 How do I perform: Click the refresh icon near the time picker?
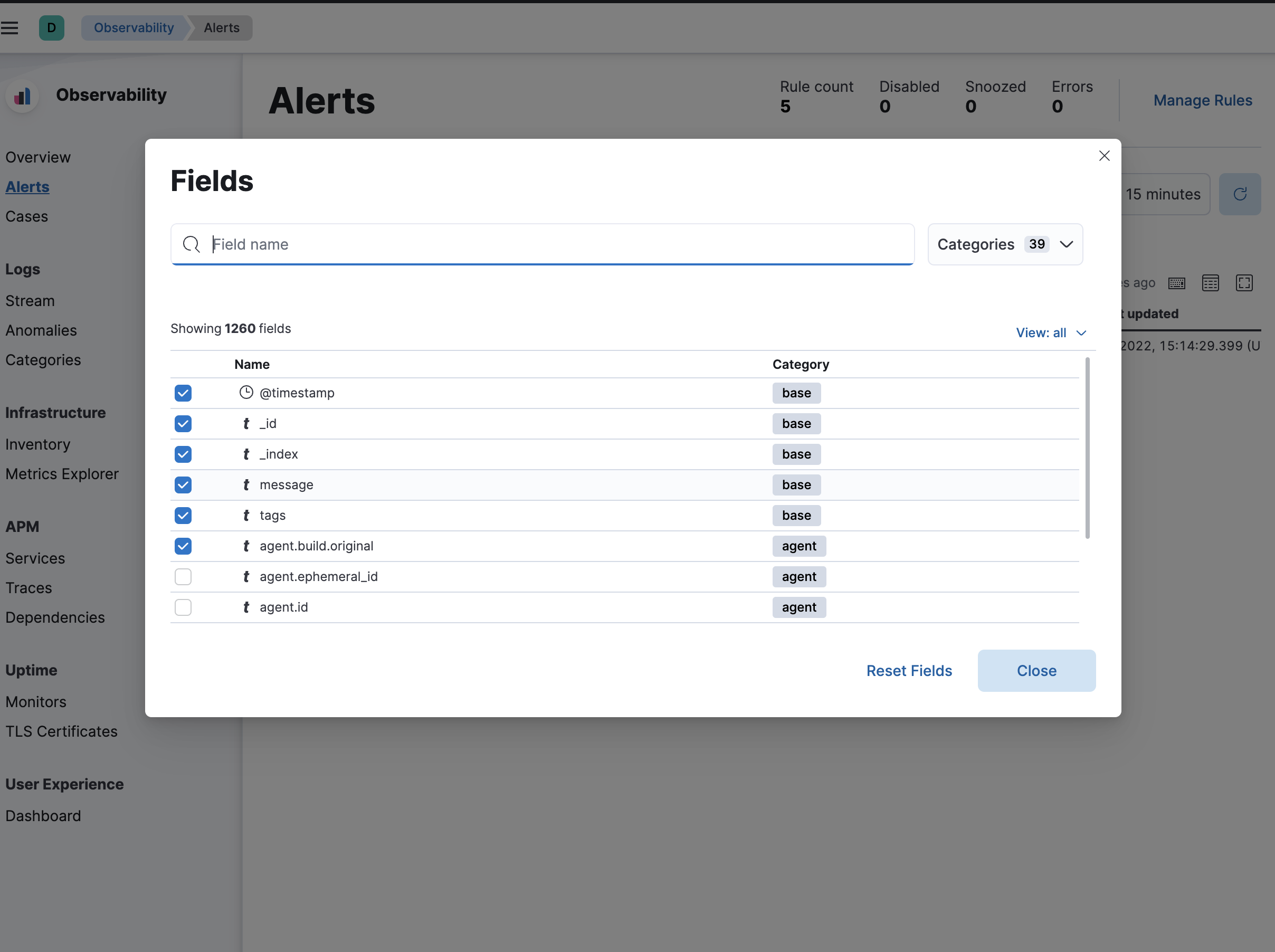[1240, 194]
